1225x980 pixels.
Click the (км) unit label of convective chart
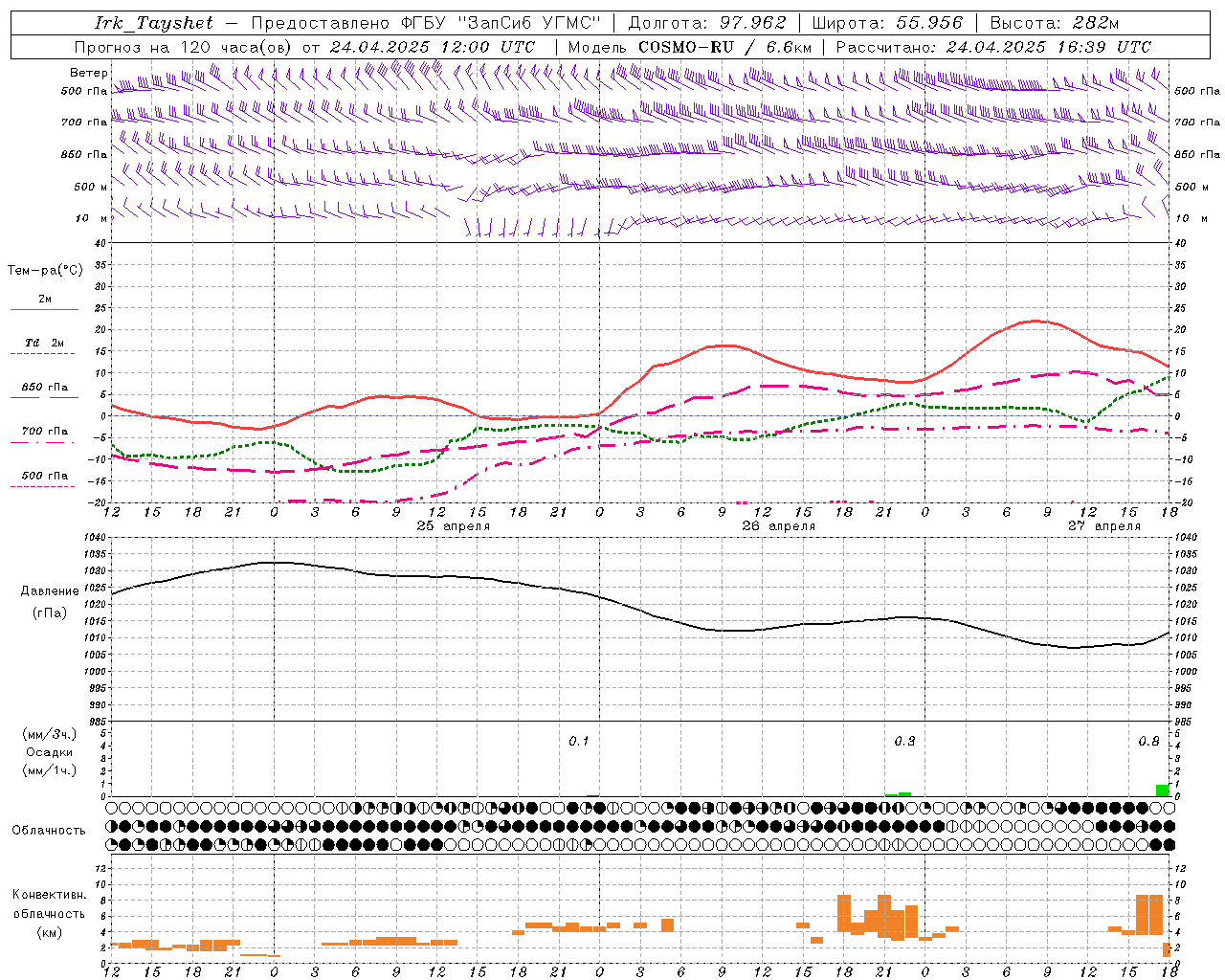50,932
